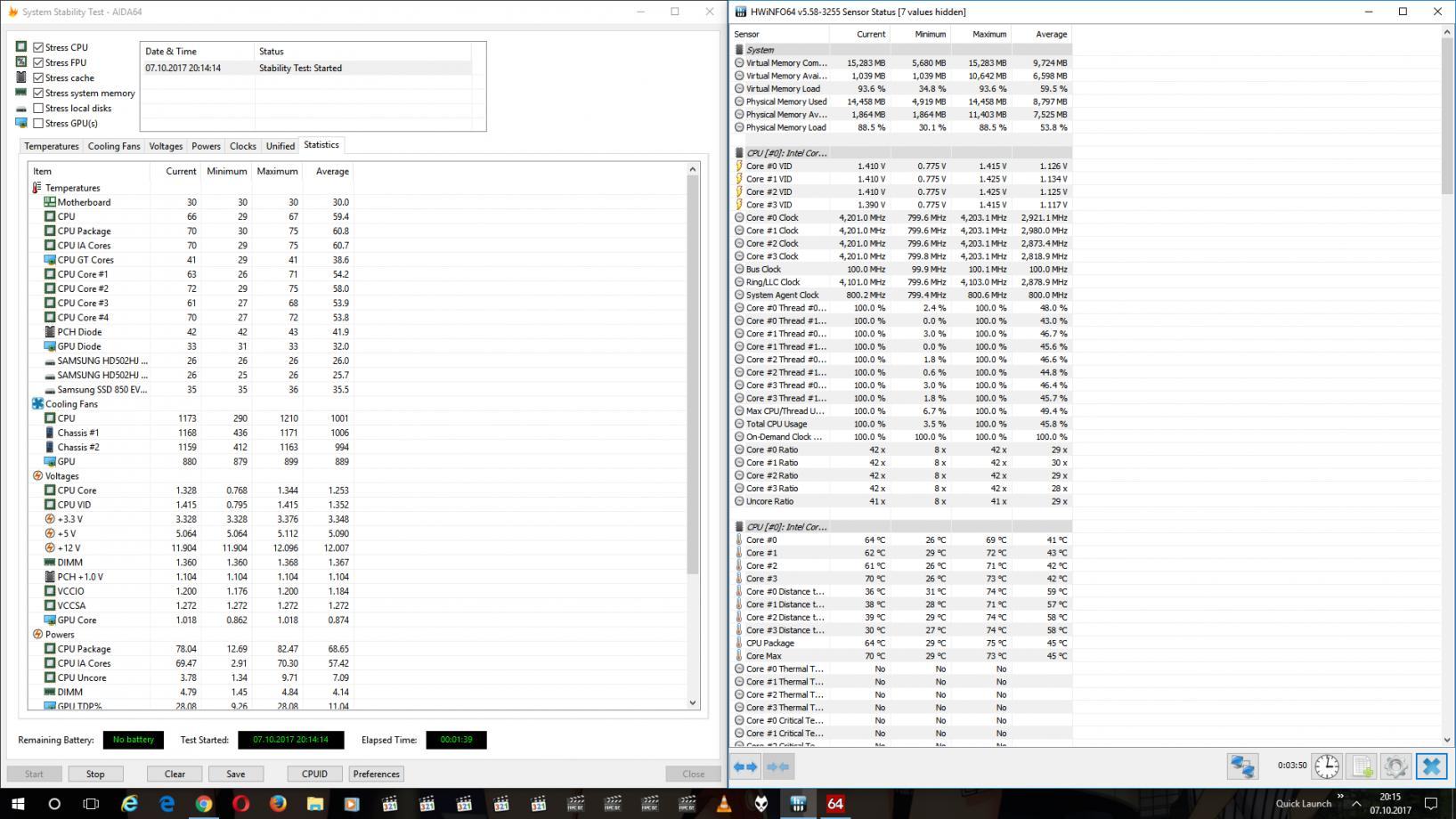
Task: Switch to the Cooling Fans tab
Action: click(114, 146)
